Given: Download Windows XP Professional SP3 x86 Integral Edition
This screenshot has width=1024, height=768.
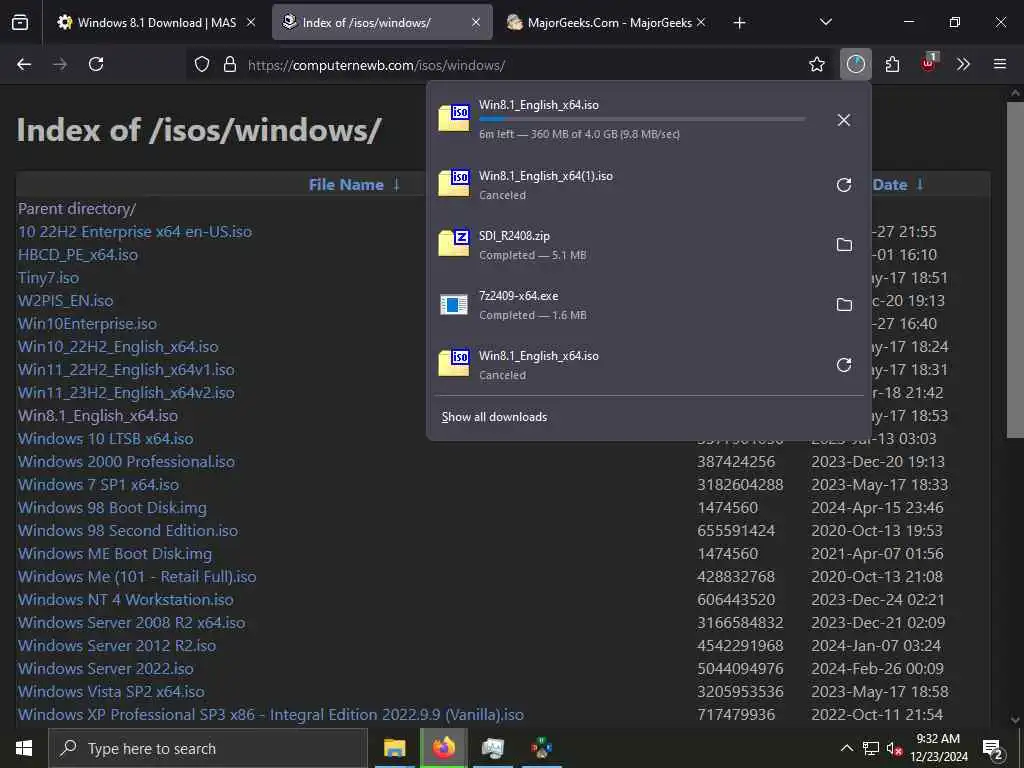Looking at the screenshot, I should [x=270, y=714].
